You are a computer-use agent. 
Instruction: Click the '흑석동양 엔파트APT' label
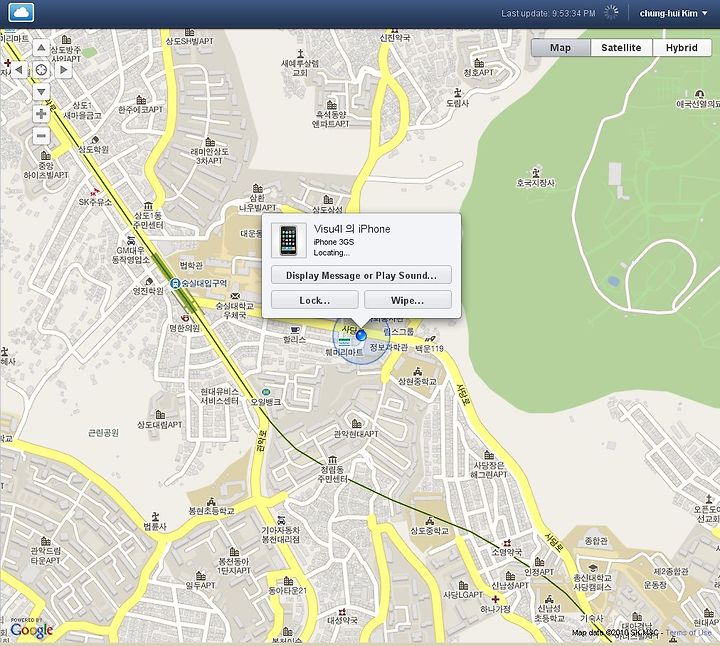331,119
